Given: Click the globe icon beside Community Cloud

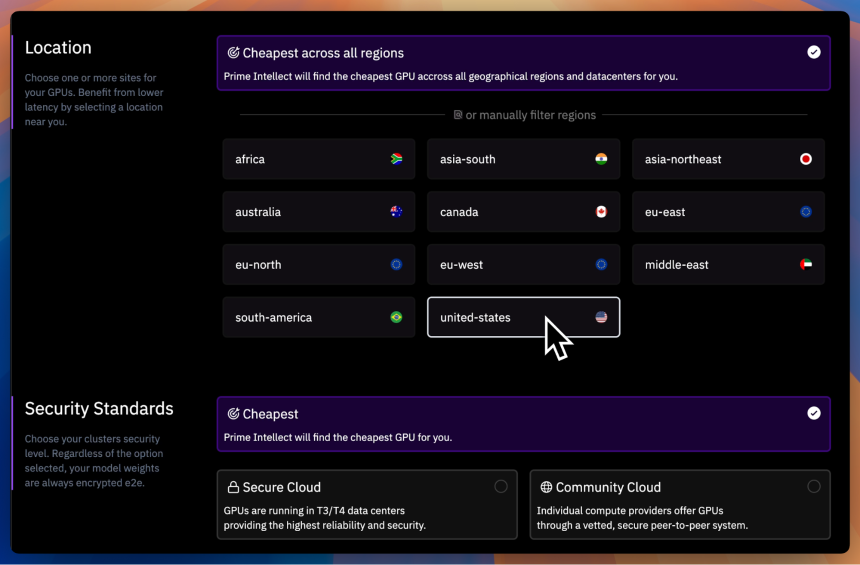Looking at the screenshot, I should [x=546, y=487].
